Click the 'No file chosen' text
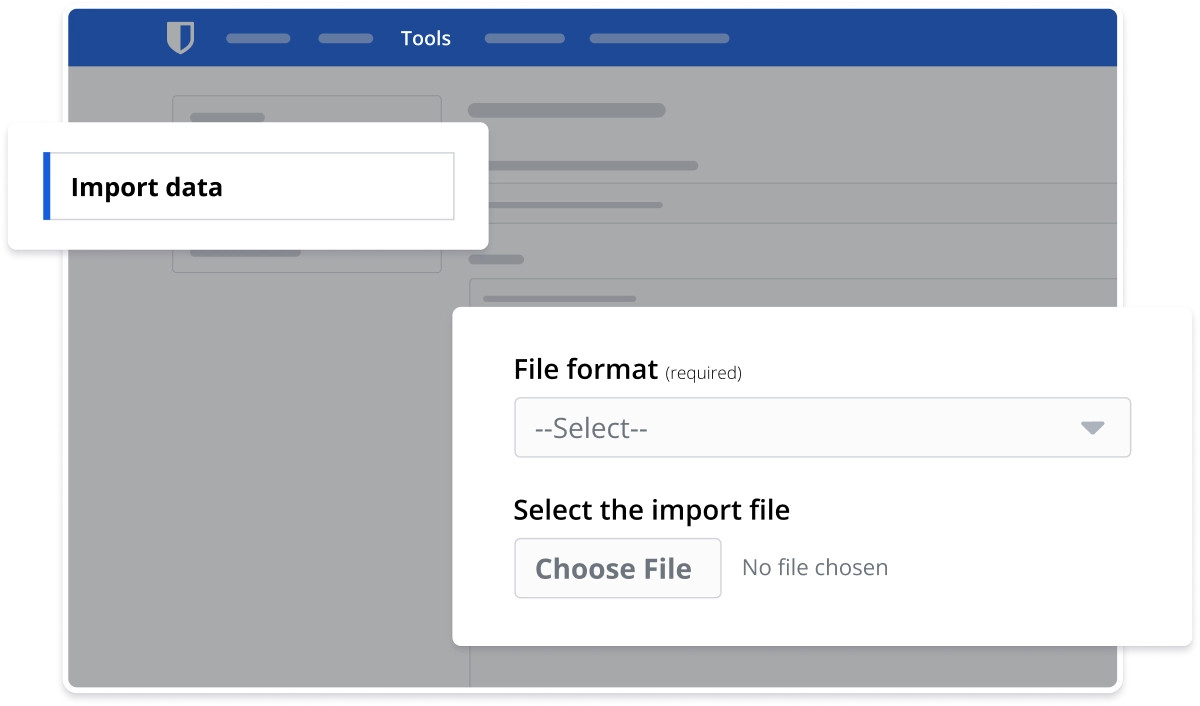1200x706 pixels. pos(814,568)
